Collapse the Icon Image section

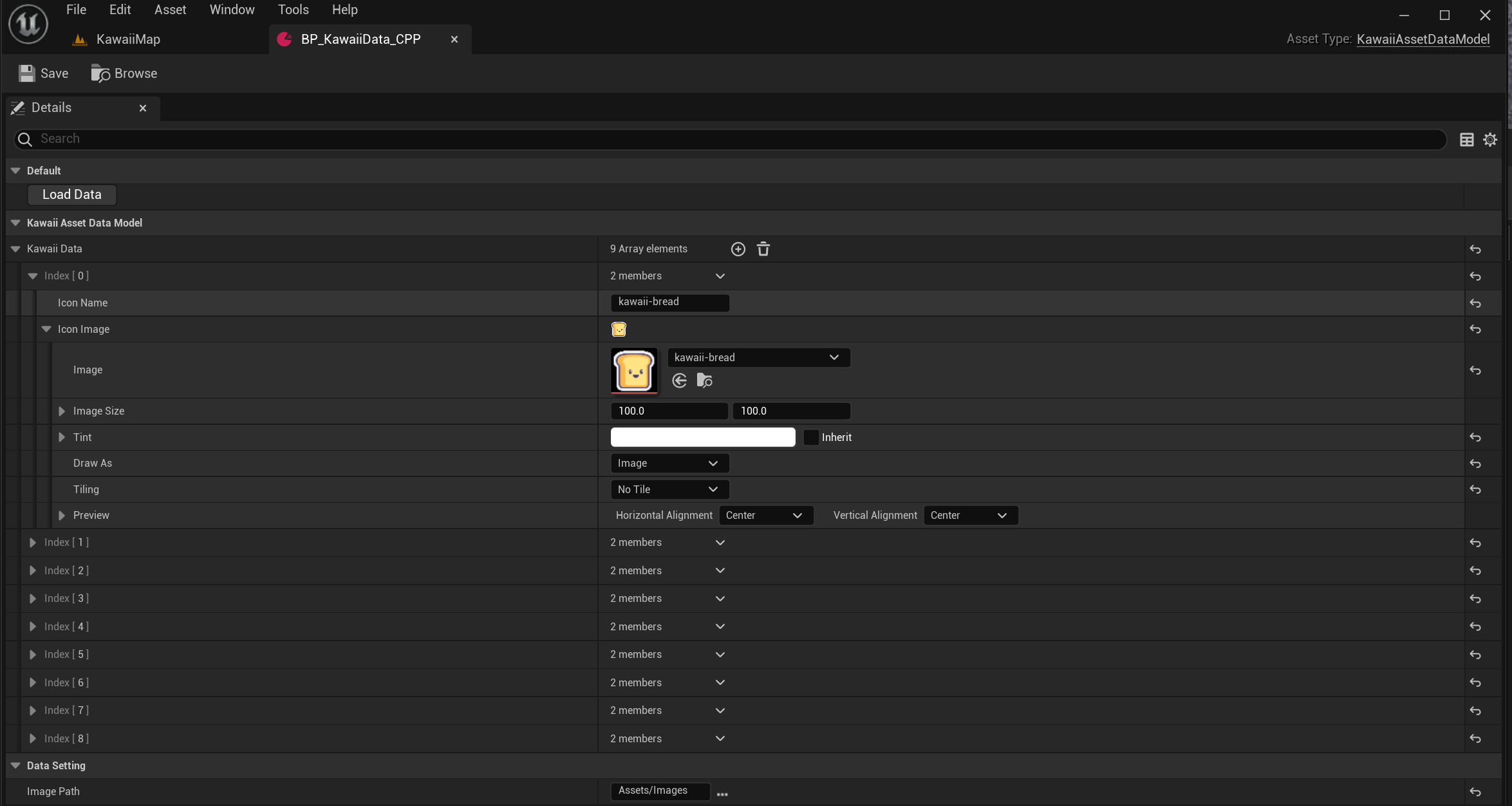46,329
